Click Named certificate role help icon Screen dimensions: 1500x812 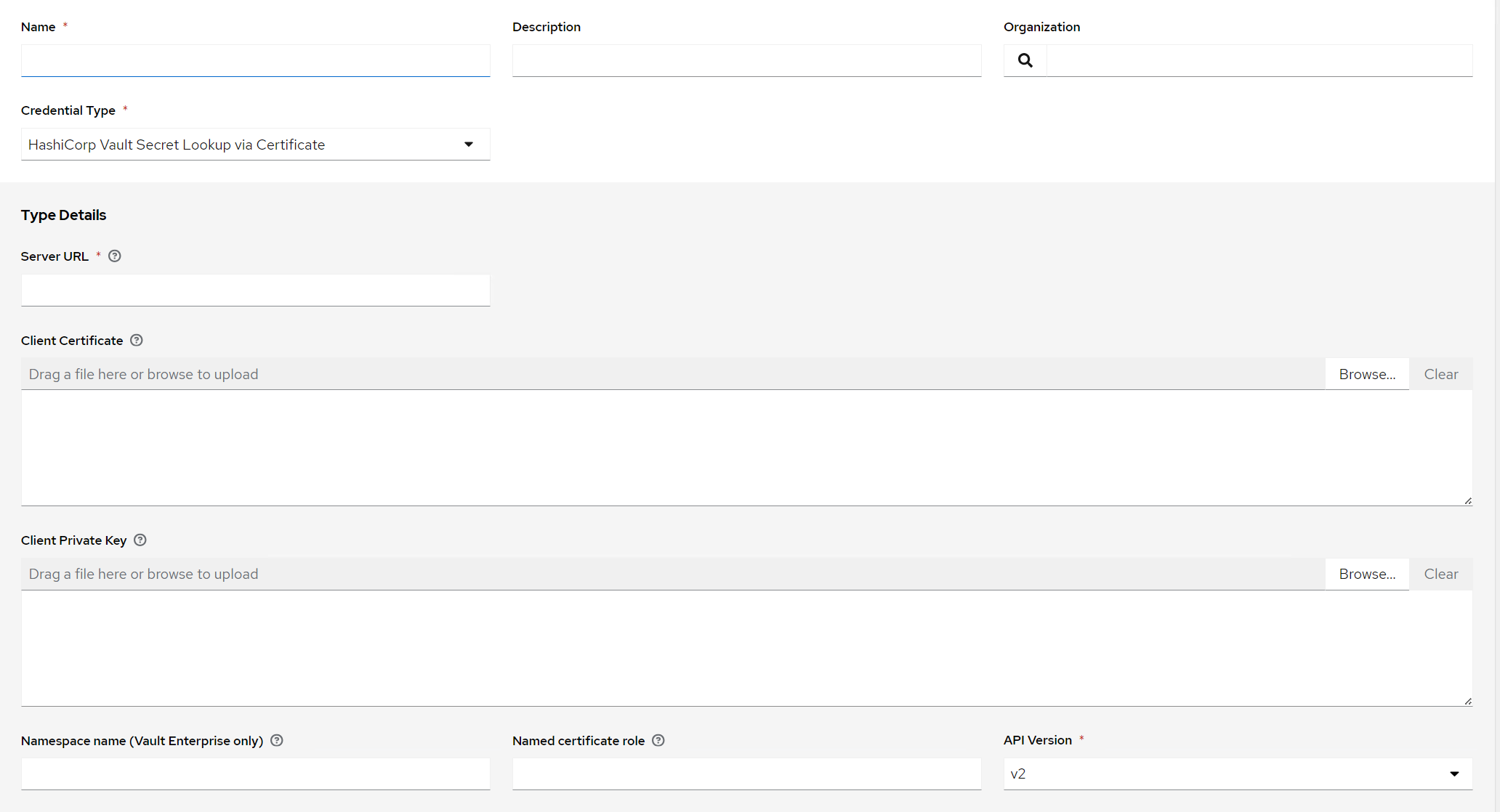tap(658, 741)
